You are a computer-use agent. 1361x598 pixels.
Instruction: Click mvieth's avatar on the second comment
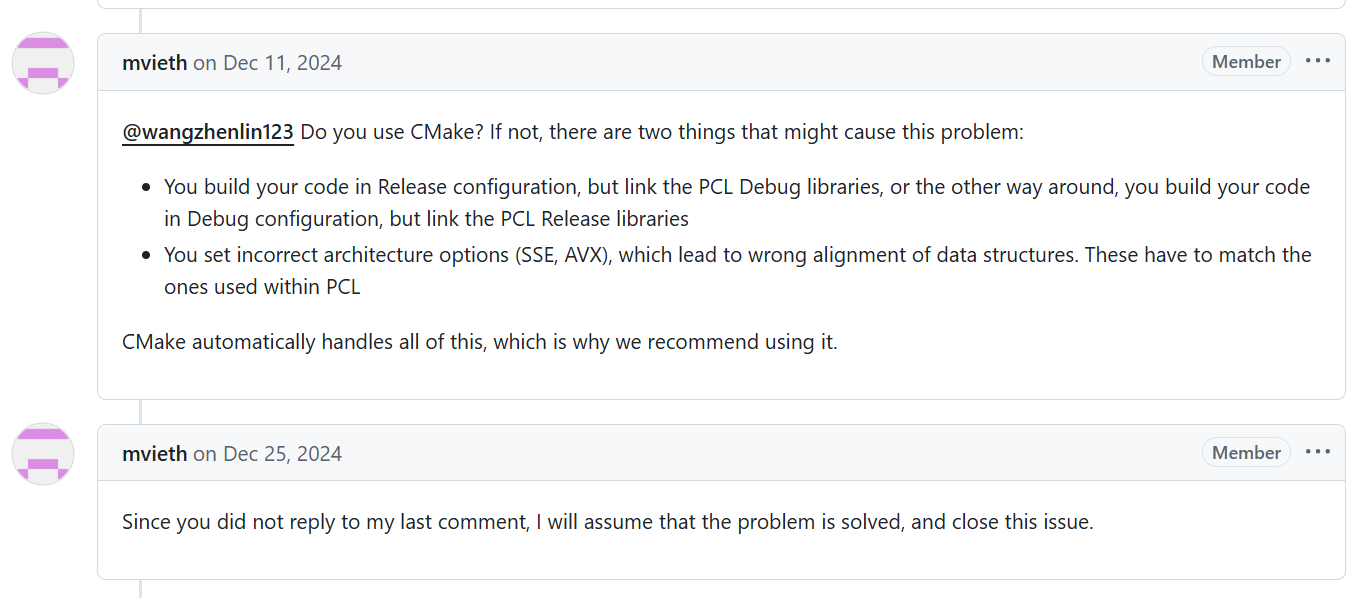[x=42, y=453]
